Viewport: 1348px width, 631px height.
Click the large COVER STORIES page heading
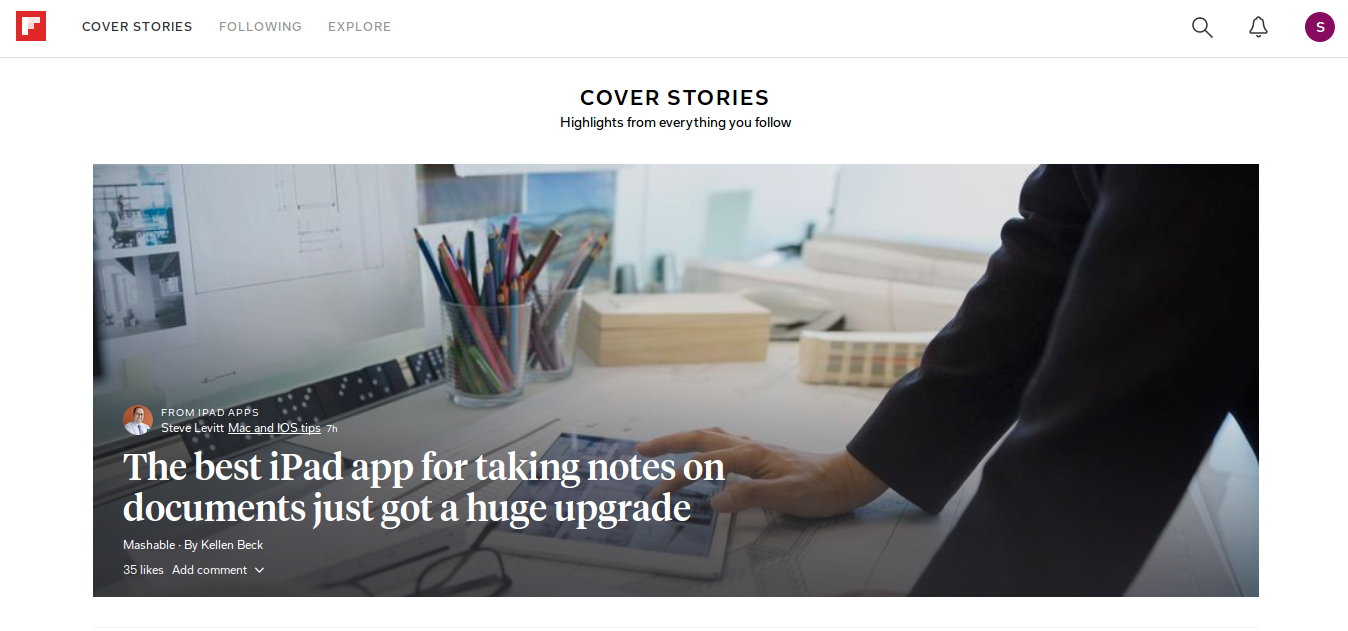click(x=675, y=98)
